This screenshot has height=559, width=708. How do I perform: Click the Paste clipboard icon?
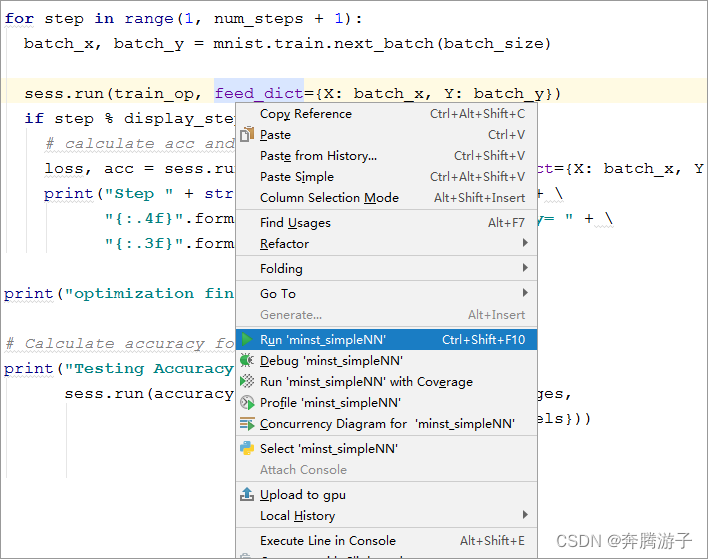point(247,135)
